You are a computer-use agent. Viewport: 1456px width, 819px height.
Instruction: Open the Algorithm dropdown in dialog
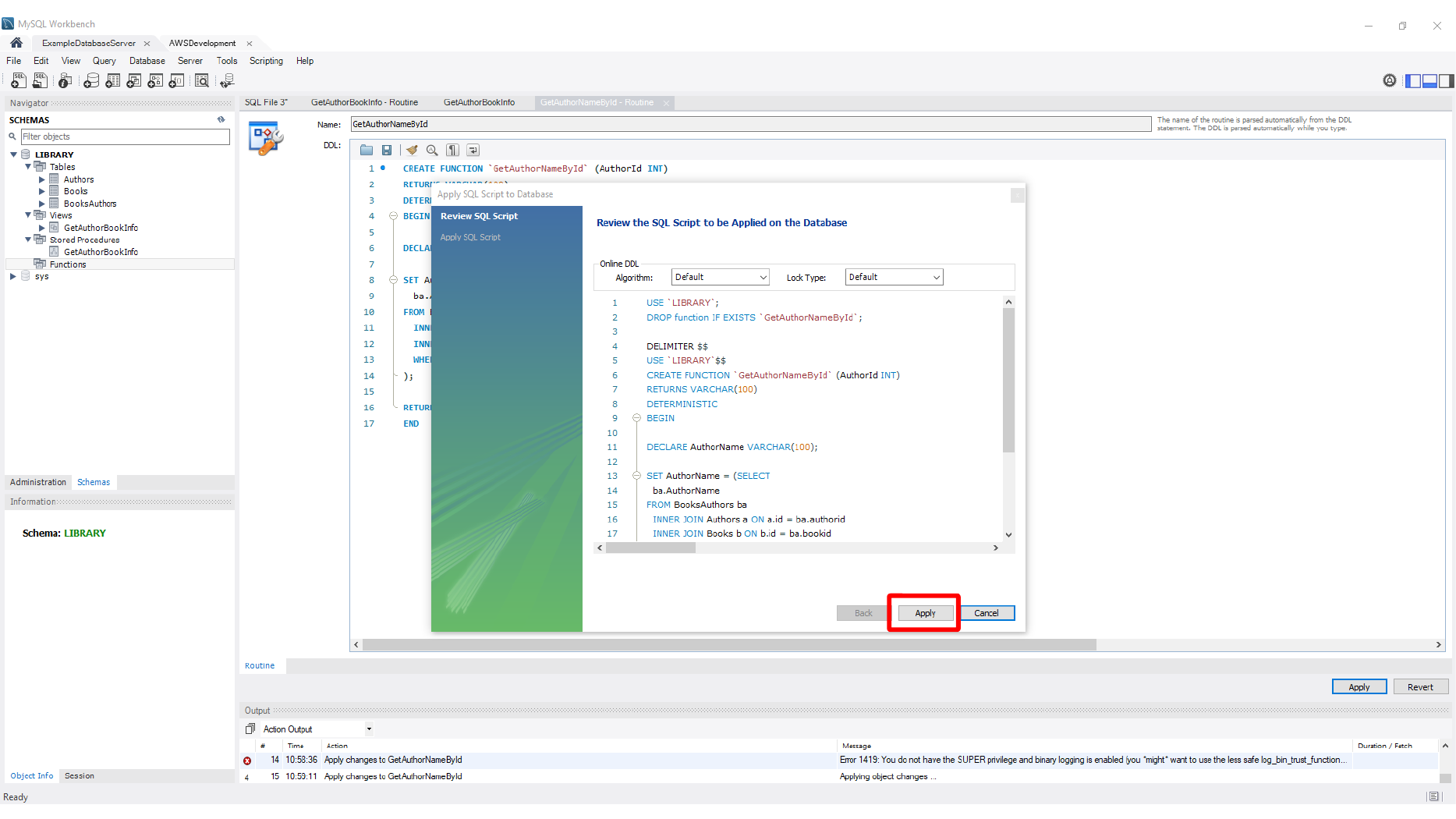pos(720,277)
